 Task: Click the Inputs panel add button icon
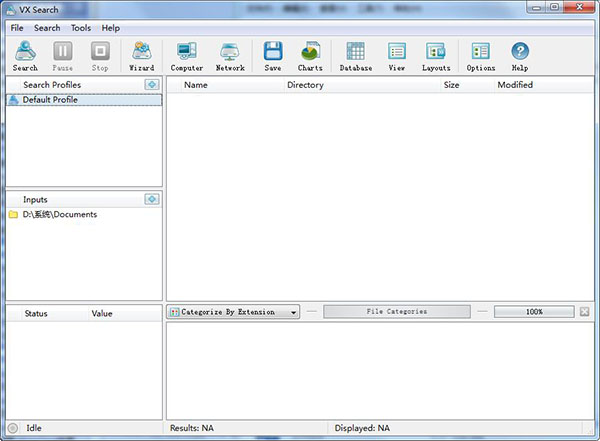pos(152,199)
